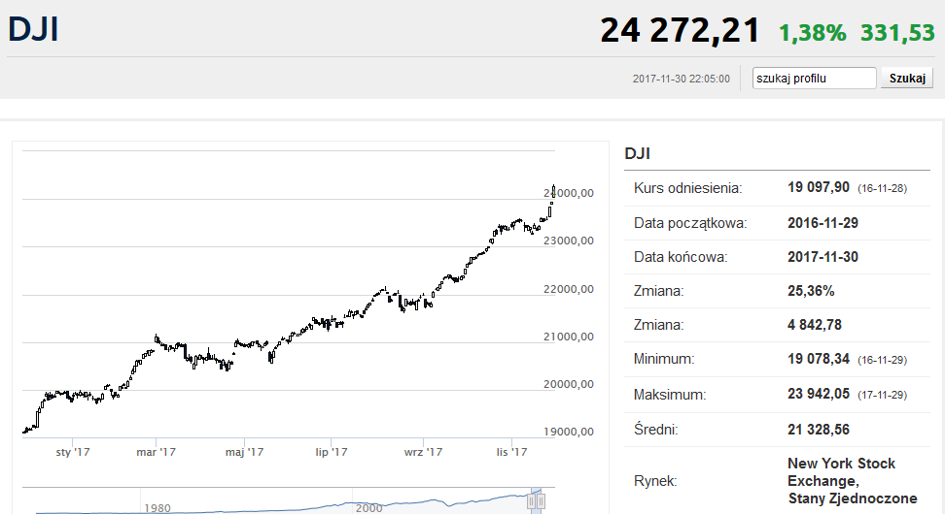Select the 'maj '17' axis label
Image resolution: width=945 pixels, height=514 pixels.
[x=244, y=452]
